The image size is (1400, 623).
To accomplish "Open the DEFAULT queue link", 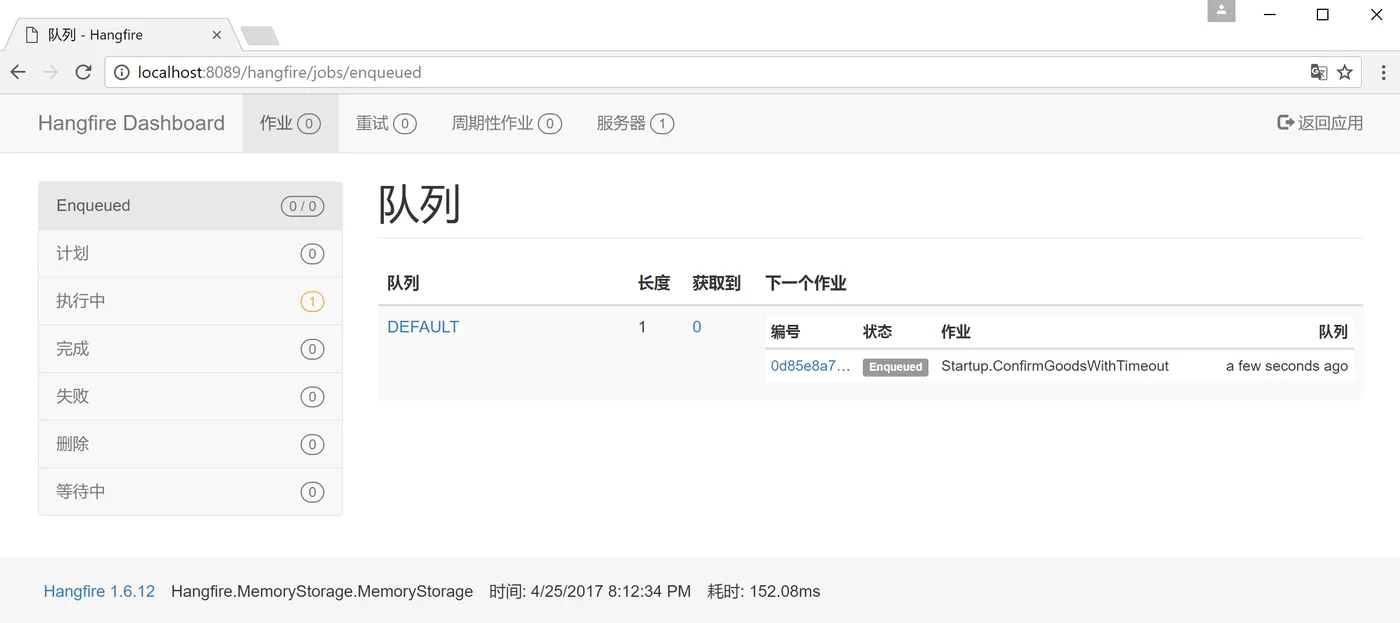I will click(423, 327).
